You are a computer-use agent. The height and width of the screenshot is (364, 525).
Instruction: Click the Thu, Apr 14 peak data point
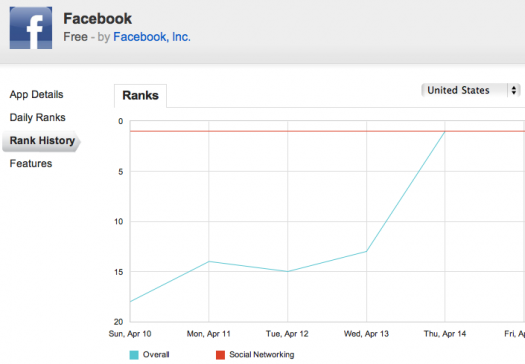tap(445, 131)
